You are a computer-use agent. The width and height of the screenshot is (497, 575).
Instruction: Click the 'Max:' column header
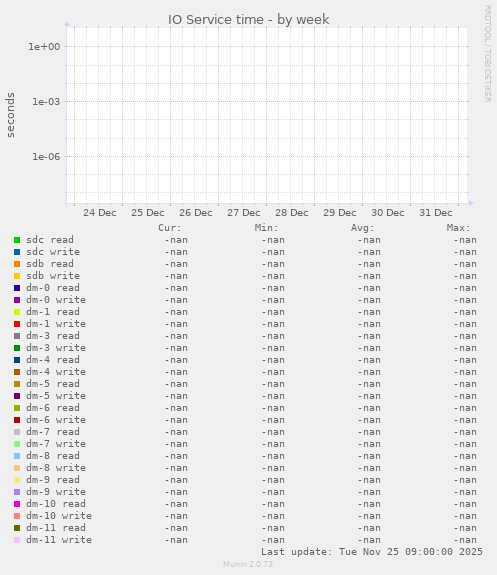(458, 228)
